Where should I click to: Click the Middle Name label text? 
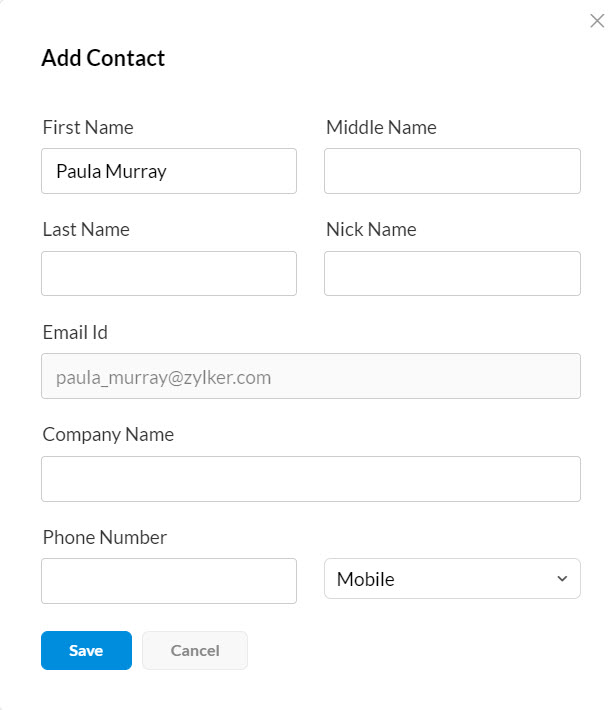[x=381, y=127]
